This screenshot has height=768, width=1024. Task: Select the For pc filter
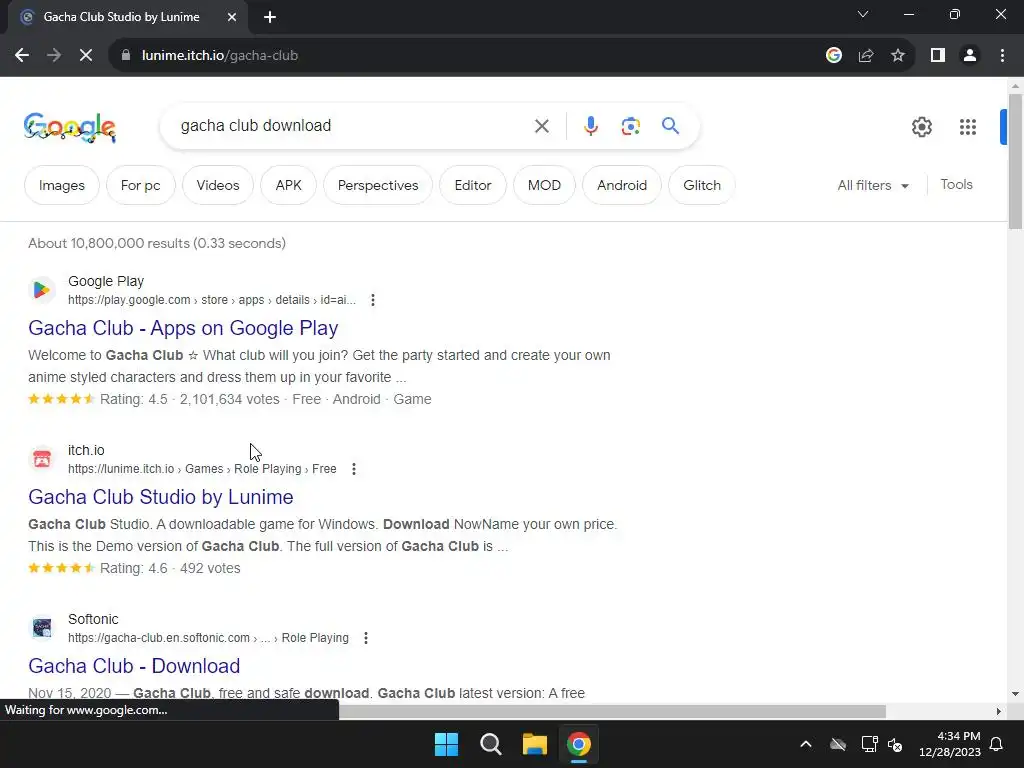[x=140, y=185]
